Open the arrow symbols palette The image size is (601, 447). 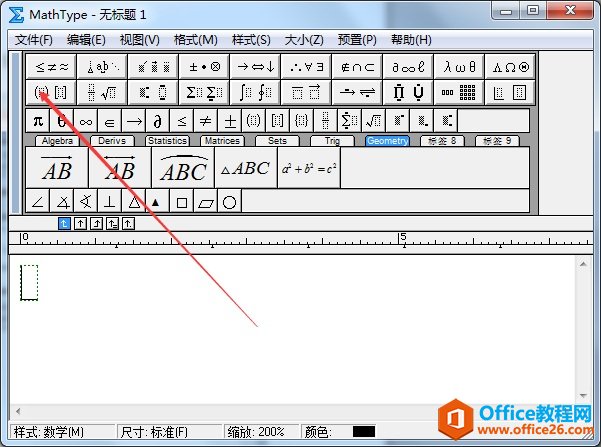click(x=255, y=67)
